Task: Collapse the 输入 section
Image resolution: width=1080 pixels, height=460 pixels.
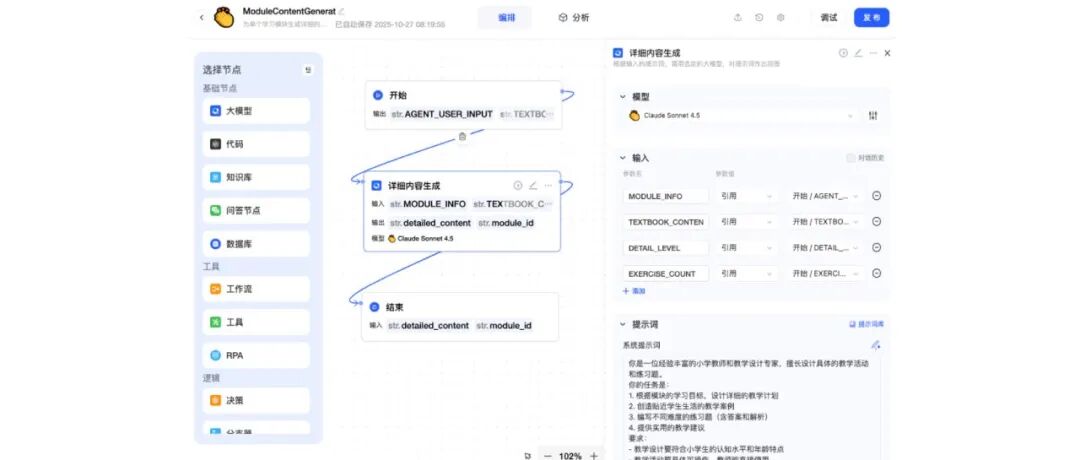Action: pos(623,158)
